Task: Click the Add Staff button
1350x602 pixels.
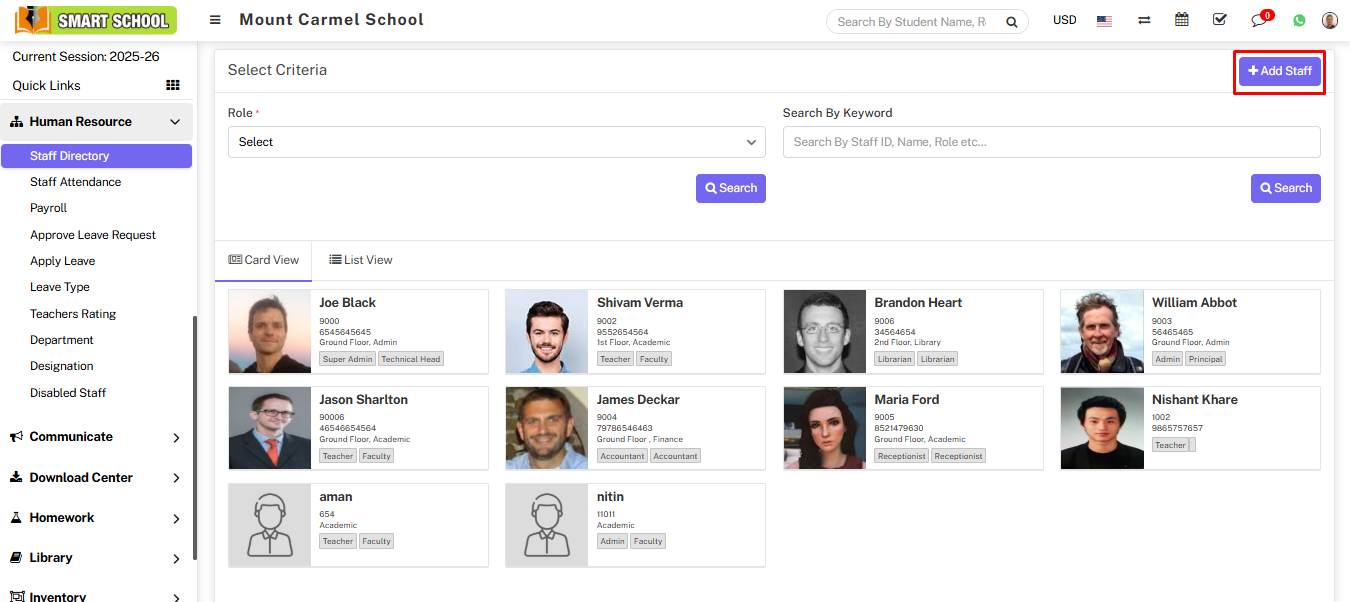Action: [1279, 70]
